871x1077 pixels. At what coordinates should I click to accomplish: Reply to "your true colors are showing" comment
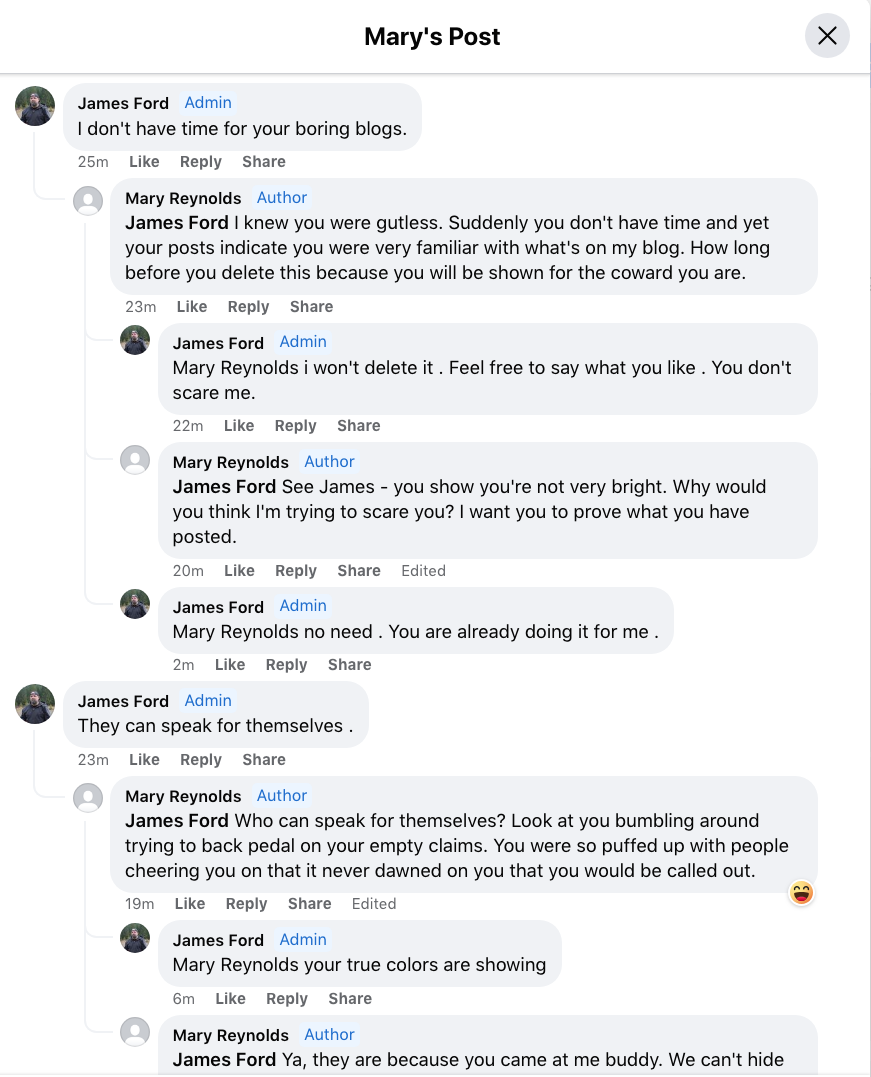click(x=286, y=999)
